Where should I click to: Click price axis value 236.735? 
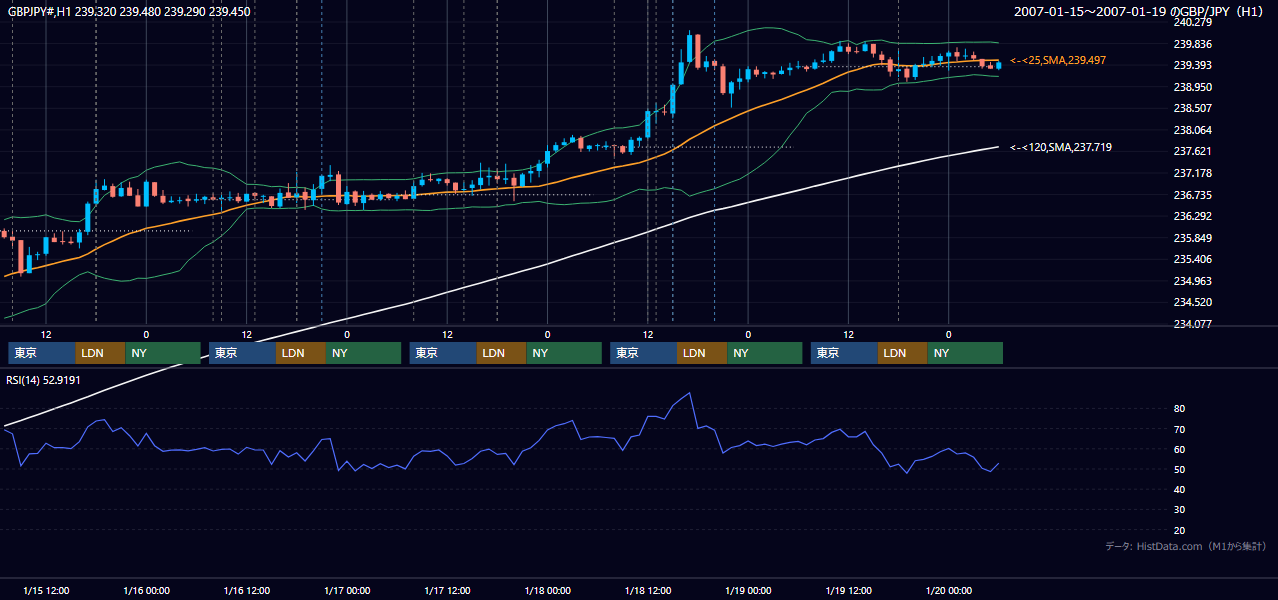1192,195
